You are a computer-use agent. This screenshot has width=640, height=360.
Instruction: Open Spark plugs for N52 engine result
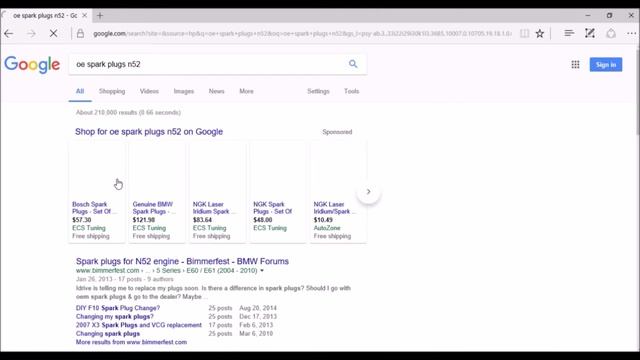pos(182,261)
